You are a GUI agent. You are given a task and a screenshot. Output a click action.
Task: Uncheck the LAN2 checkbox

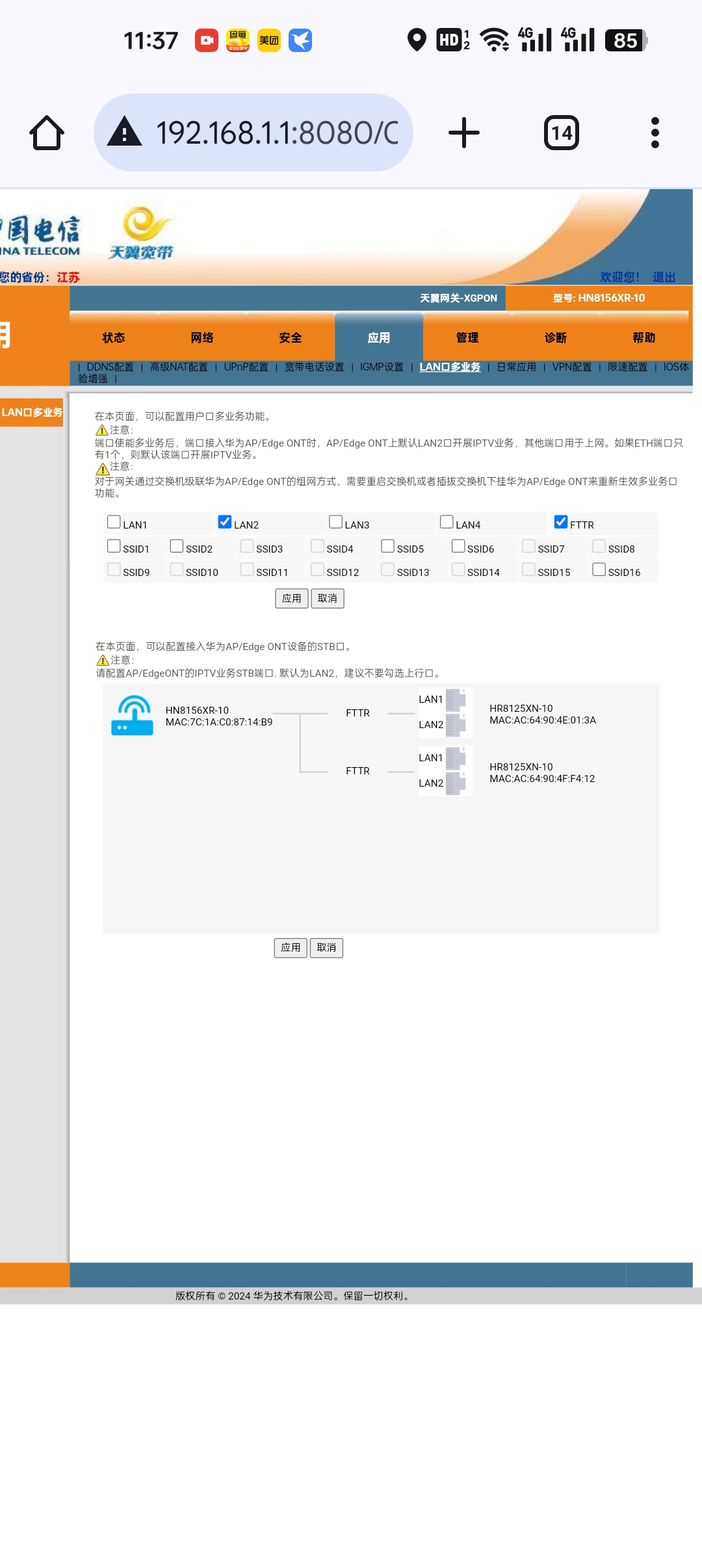[x=225, y=522]
